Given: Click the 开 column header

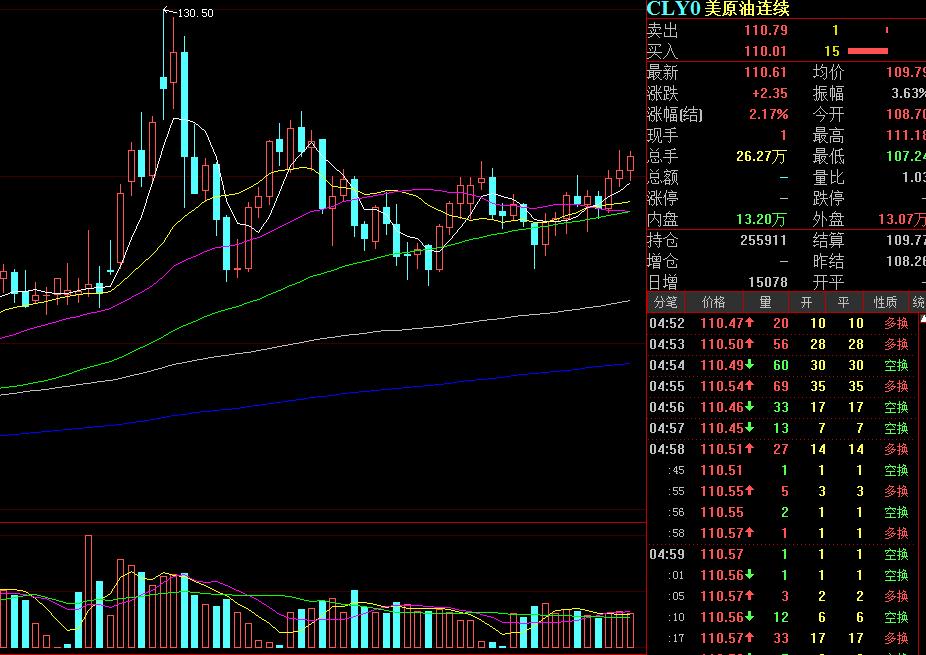Looking at the screenshot, I should [806, 302].
